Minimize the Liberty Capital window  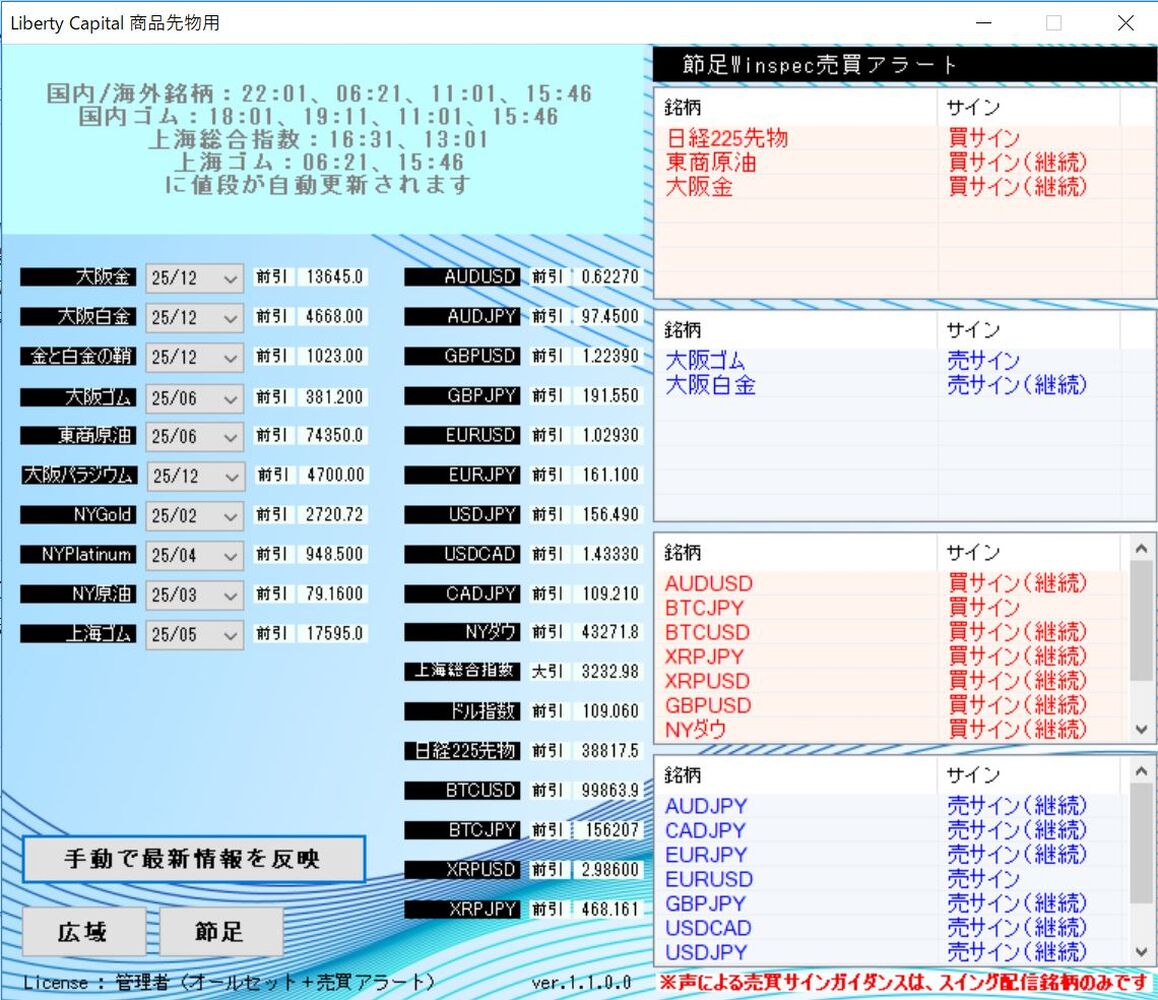[x=984, y=23]
